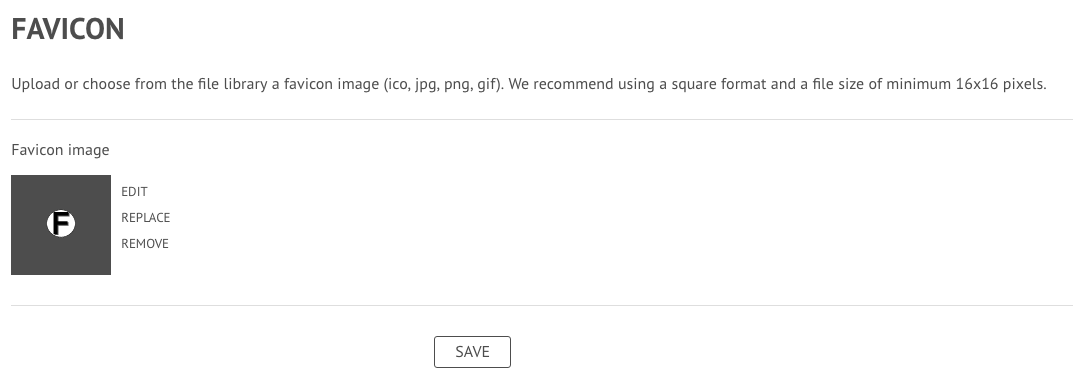
Task: Open the EDIT option for favicon
Action: point(134,192)
